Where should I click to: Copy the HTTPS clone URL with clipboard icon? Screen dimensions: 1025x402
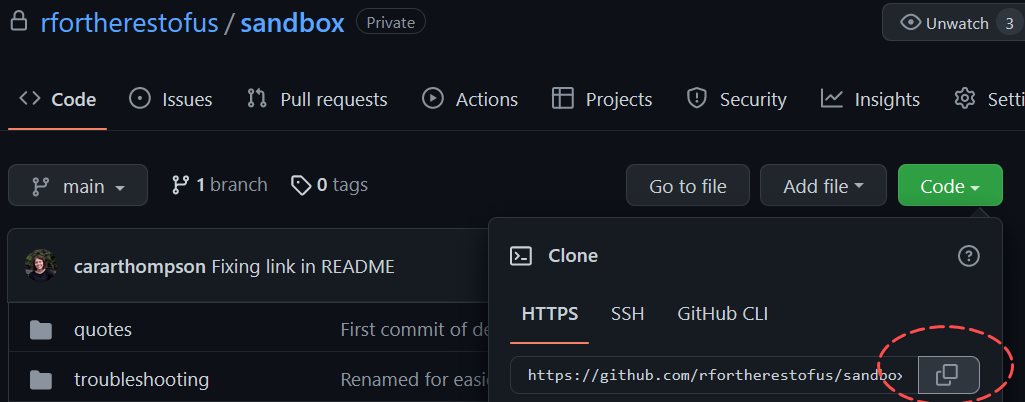pyautogui.click(x=949, y=375)
